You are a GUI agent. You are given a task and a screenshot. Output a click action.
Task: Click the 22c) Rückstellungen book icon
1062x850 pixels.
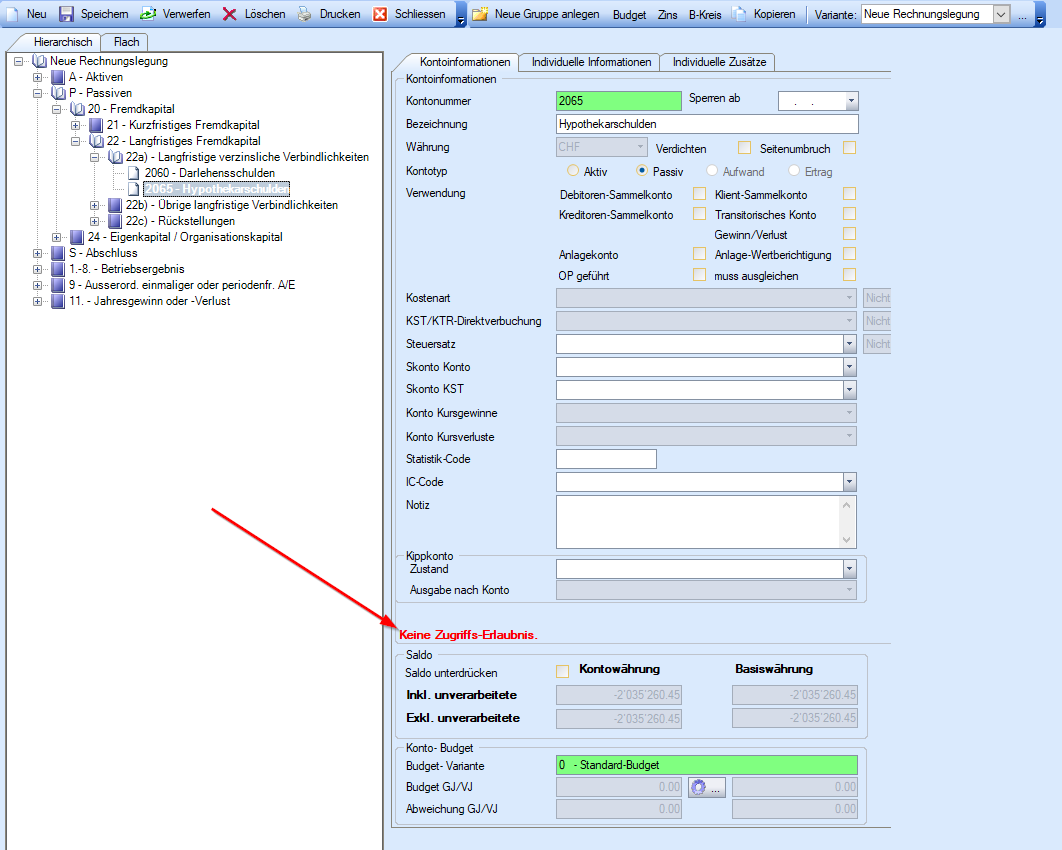coord(114,221)
